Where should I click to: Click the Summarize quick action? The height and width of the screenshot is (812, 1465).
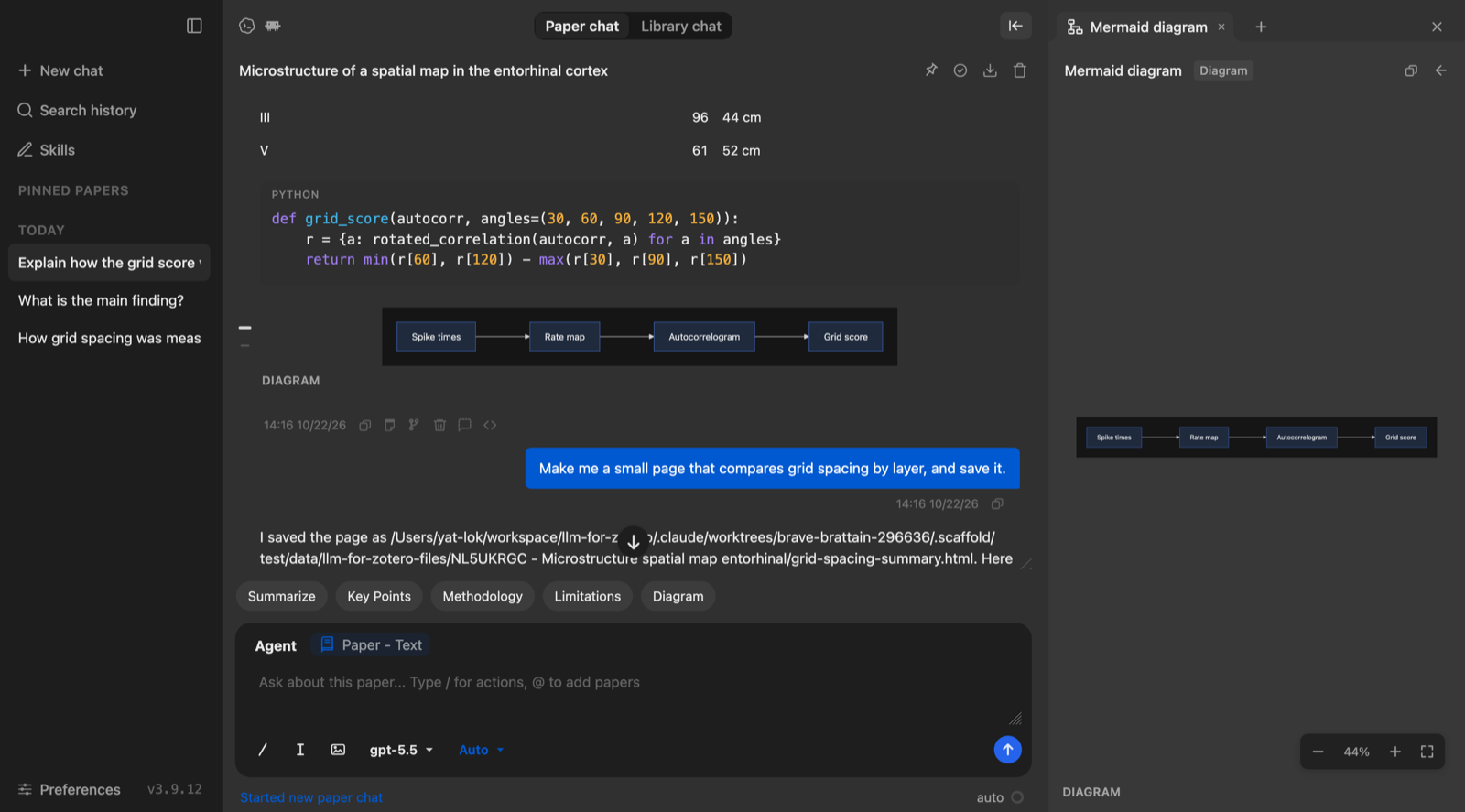point(282,596)
